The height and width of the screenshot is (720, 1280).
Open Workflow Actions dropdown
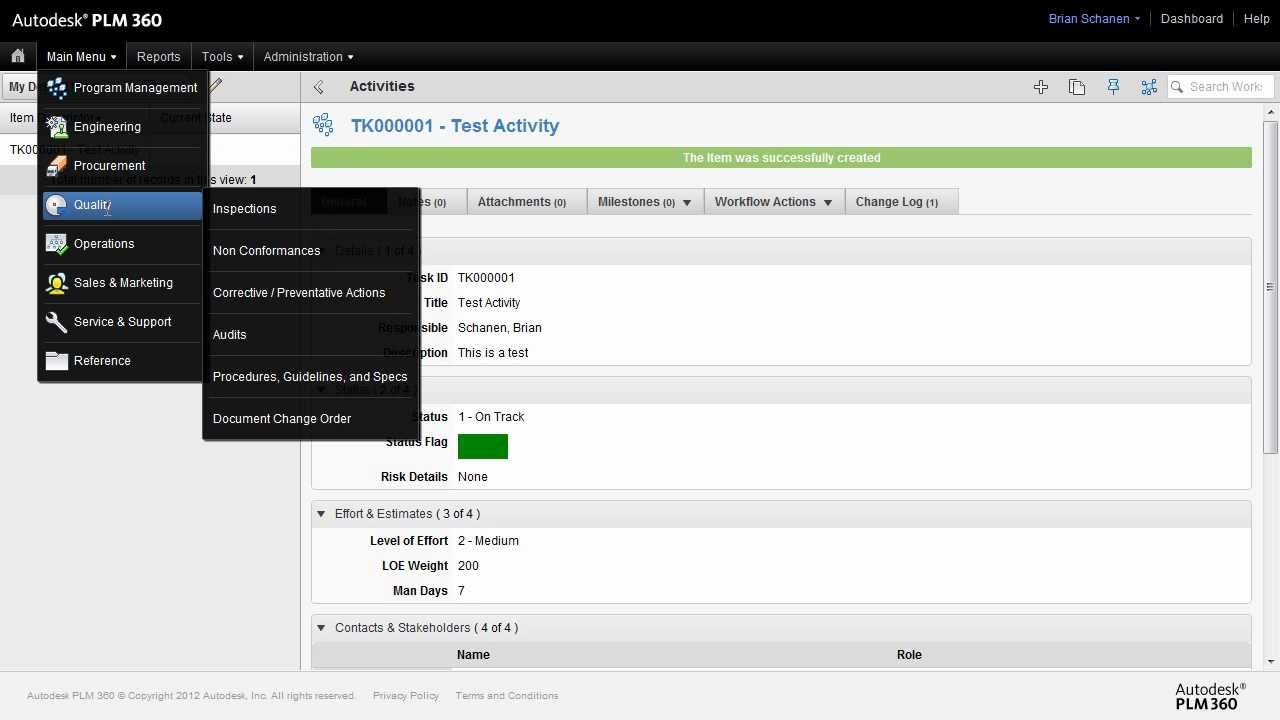click(773, 202)
